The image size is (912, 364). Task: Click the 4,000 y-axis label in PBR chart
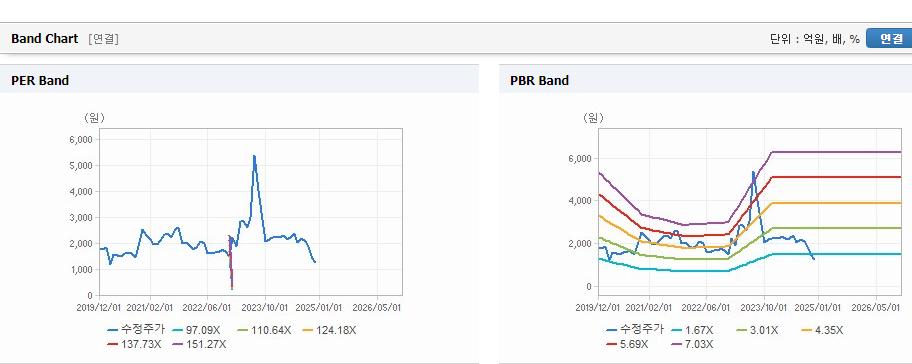tap(580, 201)
